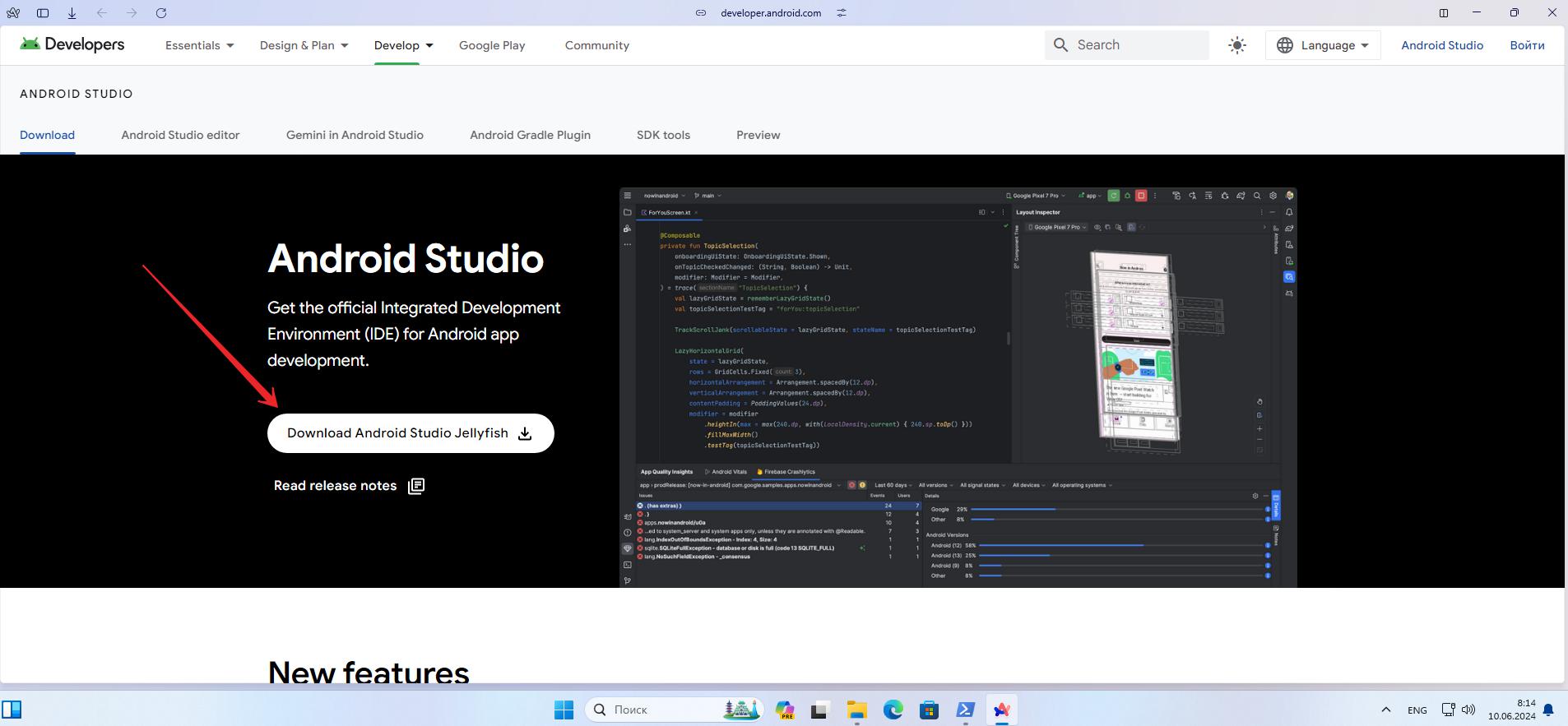
Task: Show hidden system tray icons chevron
Action: (x=1385, y=710)
